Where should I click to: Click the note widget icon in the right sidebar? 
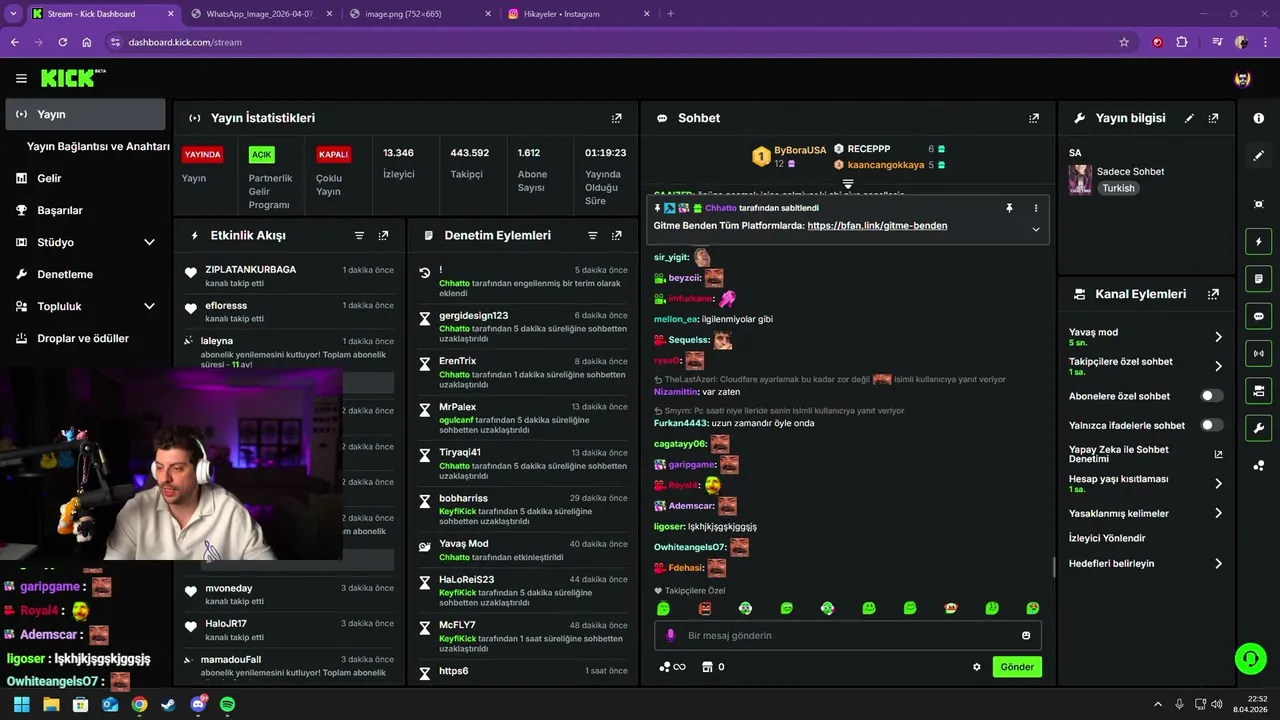(1259, 278)
